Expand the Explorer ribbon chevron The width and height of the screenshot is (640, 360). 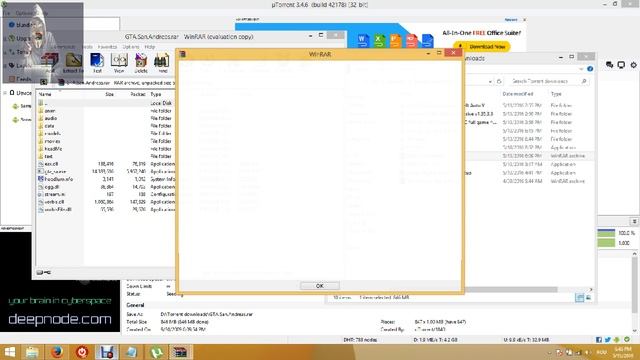click(x=581, y=69)
